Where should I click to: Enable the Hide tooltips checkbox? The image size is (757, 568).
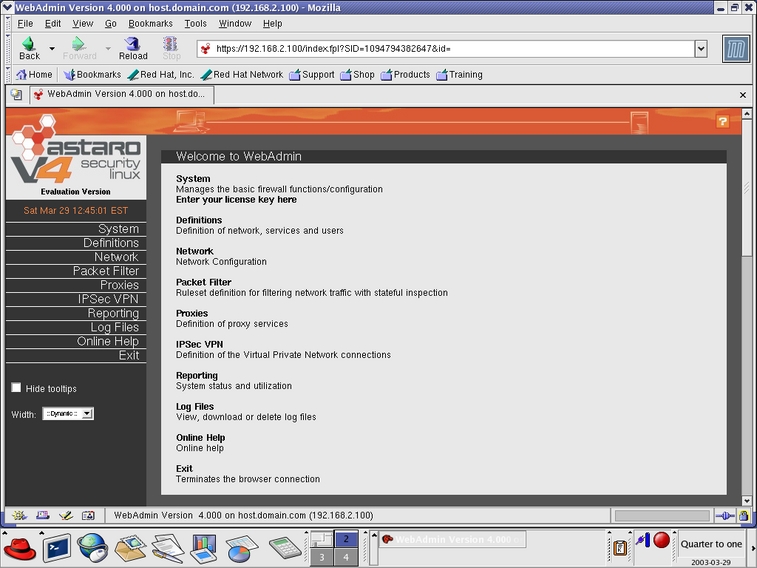[16, 388]
